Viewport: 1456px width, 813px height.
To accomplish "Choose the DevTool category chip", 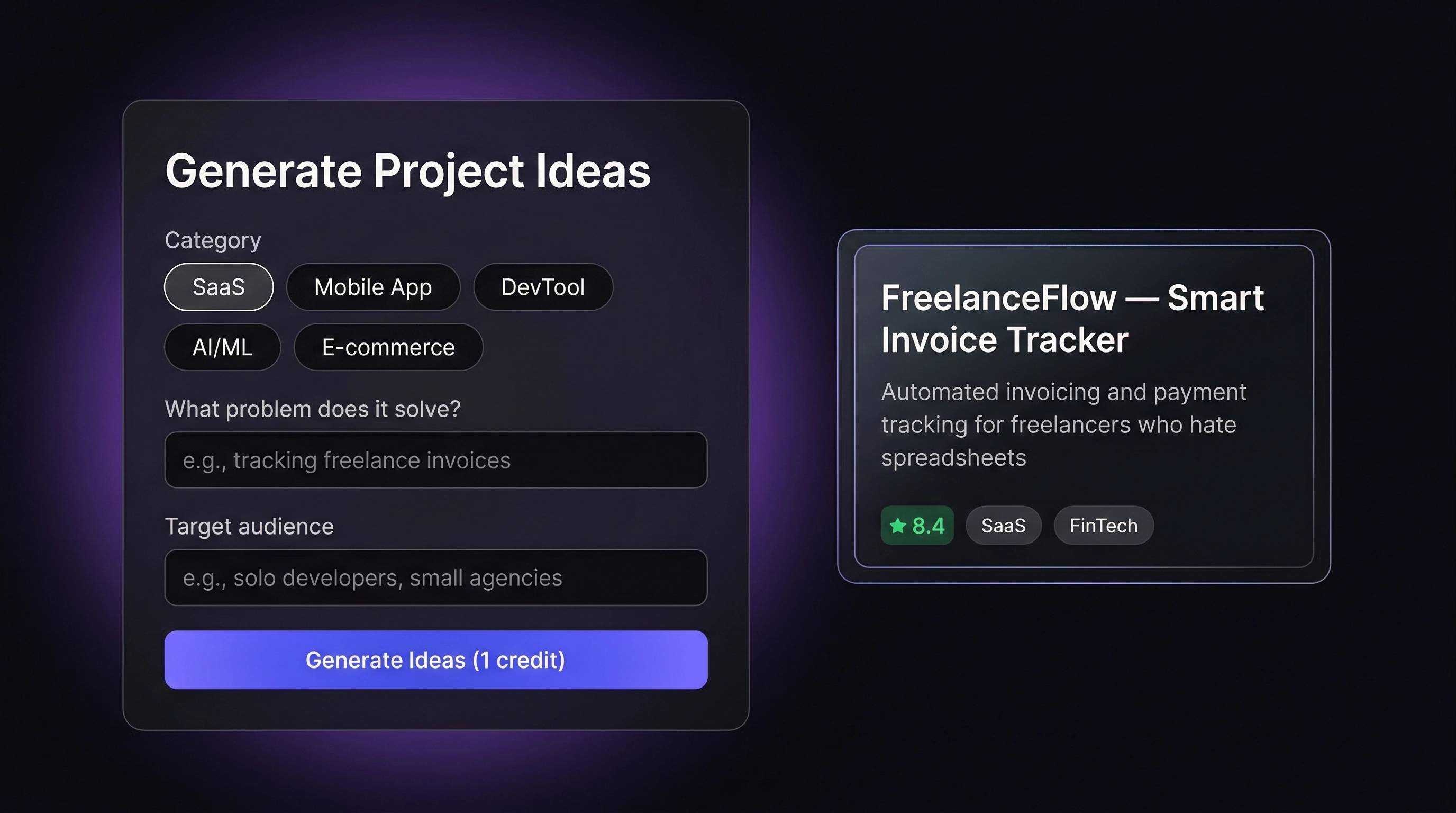I will click(x=543, y=287).
